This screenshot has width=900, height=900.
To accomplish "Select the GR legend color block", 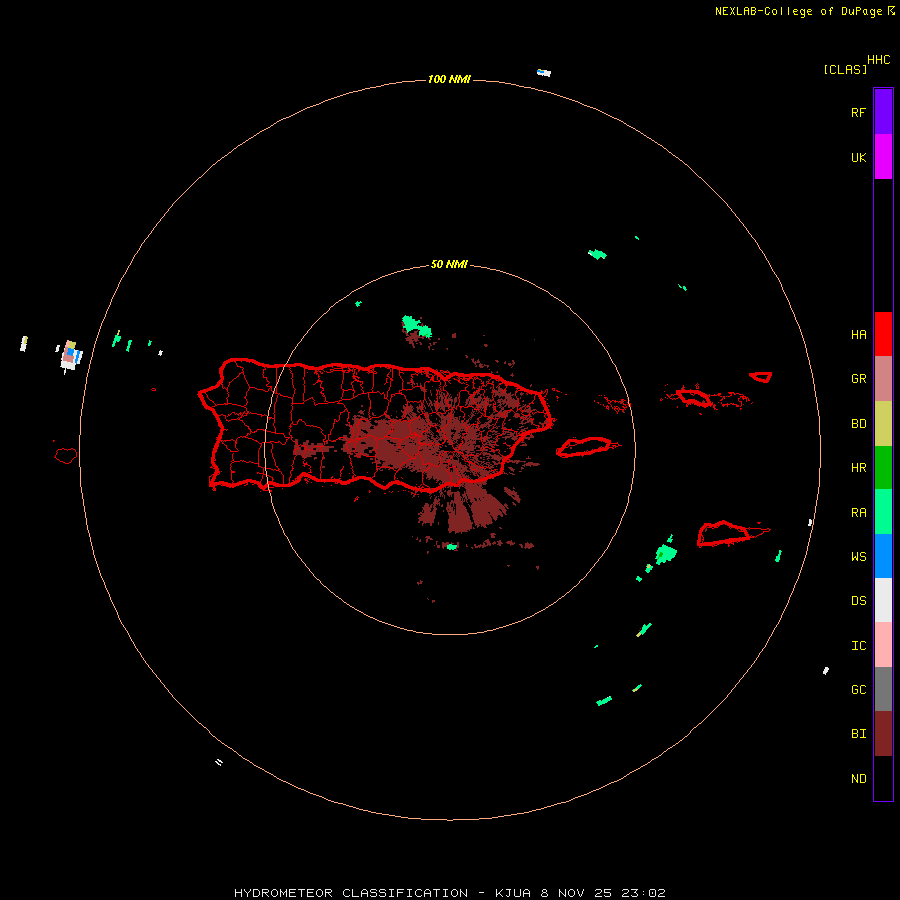I will pyautogui.click(x=883, y=379).
